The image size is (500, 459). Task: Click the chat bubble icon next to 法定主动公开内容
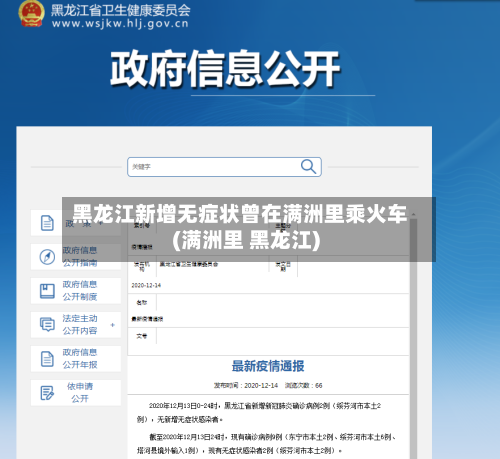coord(47,324)
